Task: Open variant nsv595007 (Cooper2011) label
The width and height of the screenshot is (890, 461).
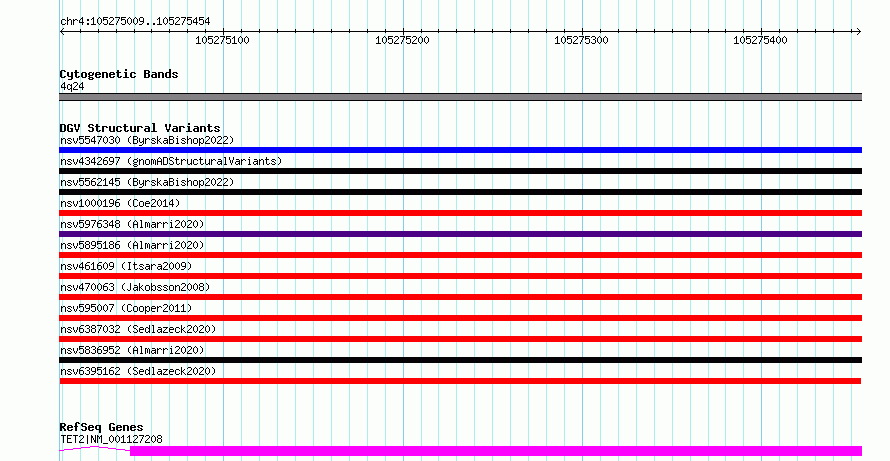Action: click(x=126, y=308)
